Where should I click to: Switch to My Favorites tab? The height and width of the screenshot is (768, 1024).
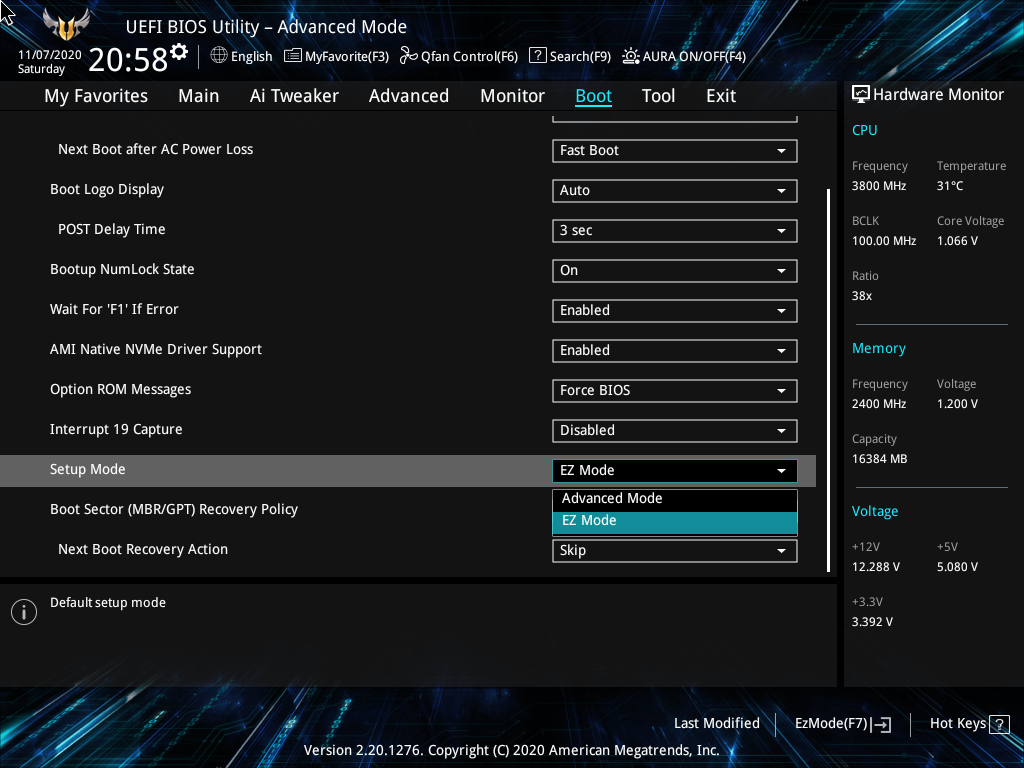96,96
